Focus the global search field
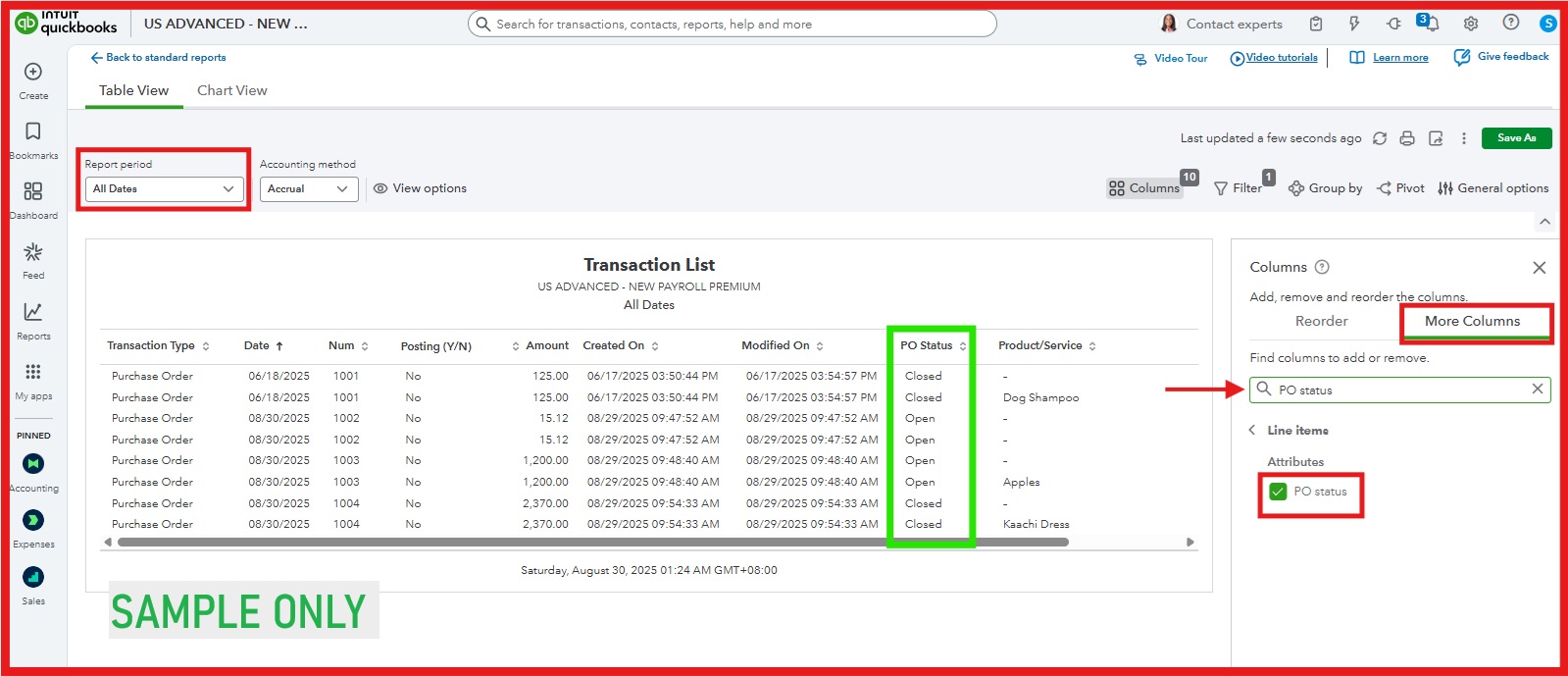1568x676 pixels. click(733, 24)
